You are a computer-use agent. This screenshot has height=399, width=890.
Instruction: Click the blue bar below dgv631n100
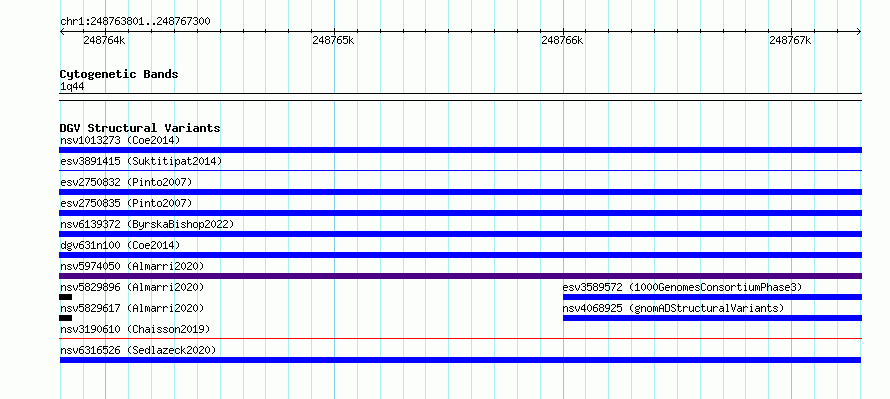point(460,255)
